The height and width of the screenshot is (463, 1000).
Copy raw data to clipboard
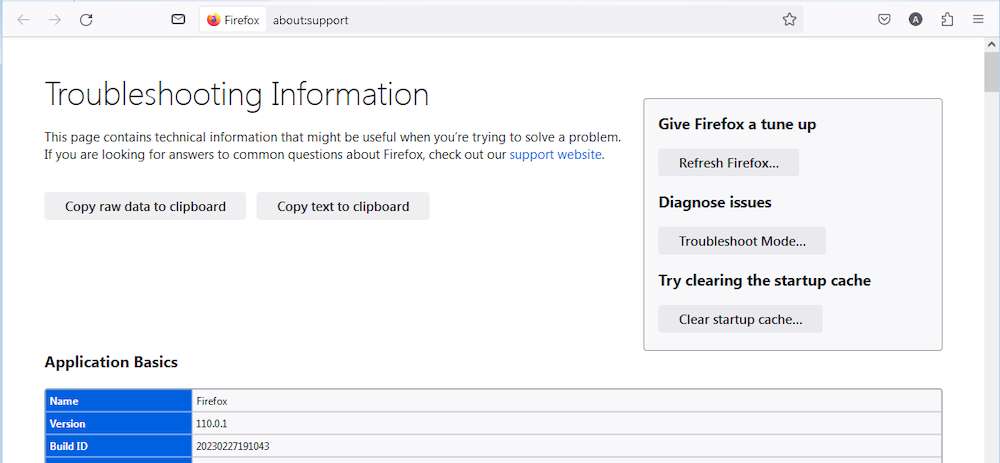tap(145, 206)
